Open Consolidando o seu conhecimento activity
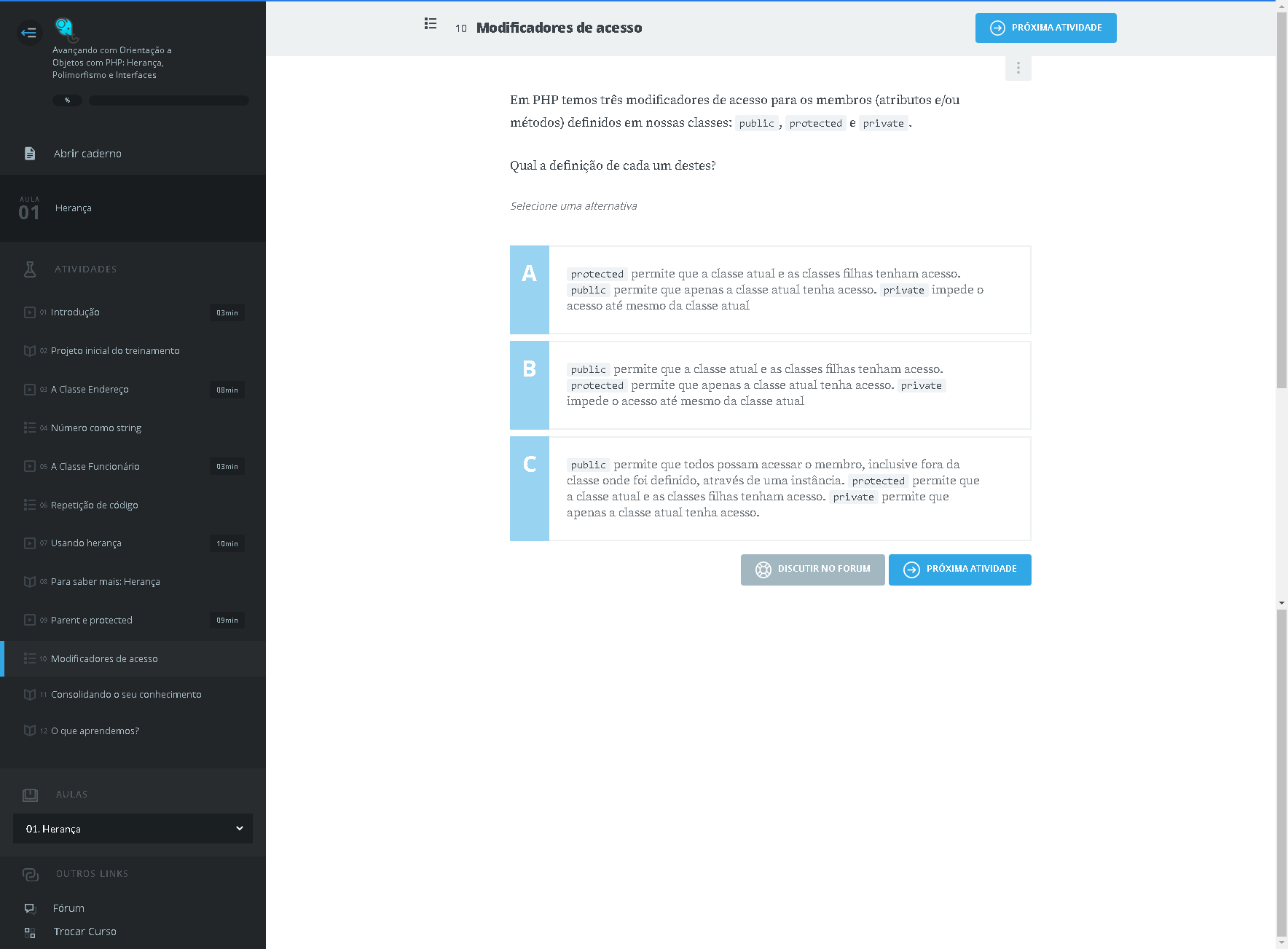Image resolution: width=1288 pixels, height=949 pixels. [x=126, y=695]
